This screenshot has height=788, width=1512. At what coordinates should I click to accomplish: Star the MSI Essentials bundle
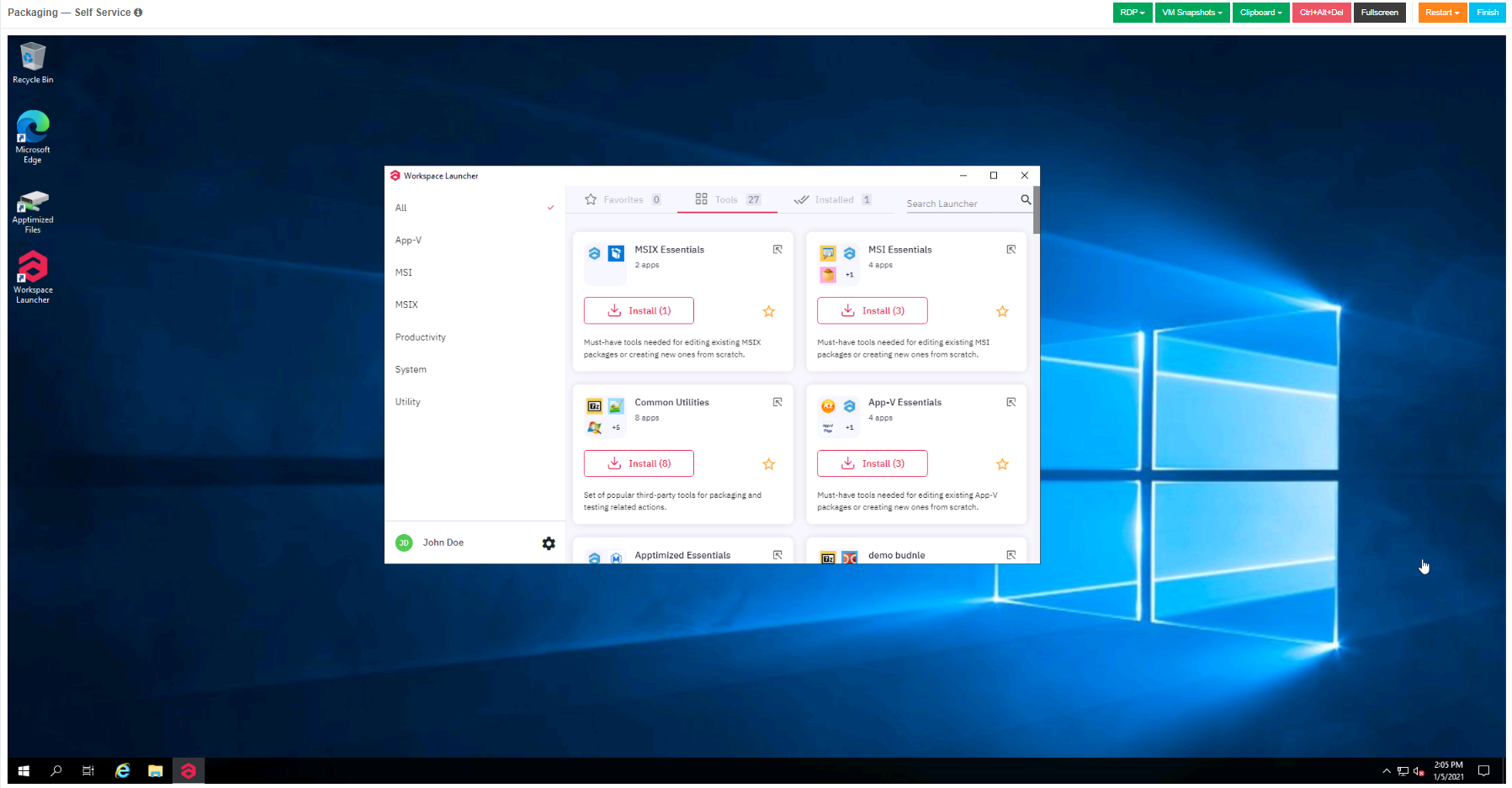(1002, 311)
